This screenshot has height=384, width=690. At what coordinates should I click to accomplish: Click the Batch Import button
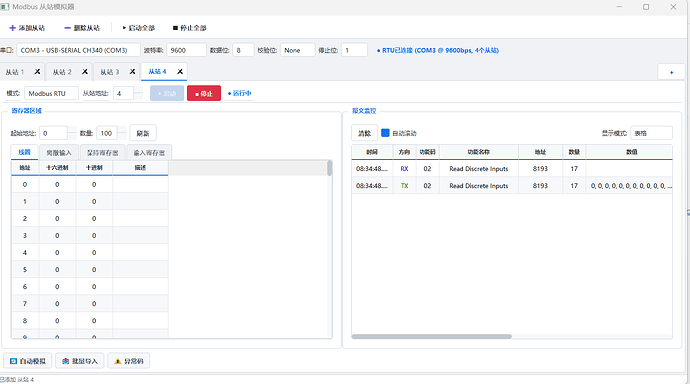[x=80, y=361]
